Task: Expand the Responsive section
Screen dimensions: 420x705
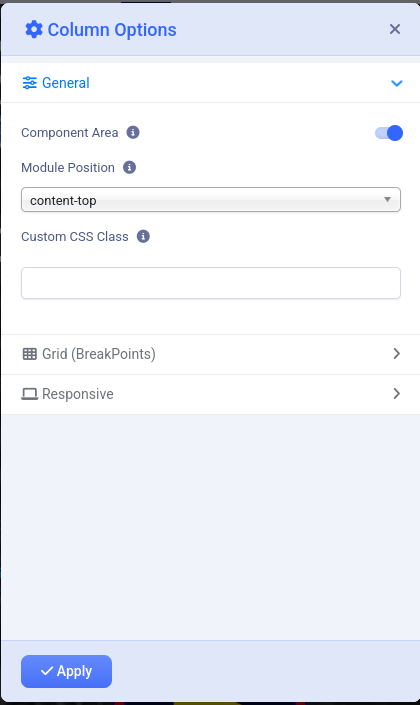Action: click(x=210, y=394)
